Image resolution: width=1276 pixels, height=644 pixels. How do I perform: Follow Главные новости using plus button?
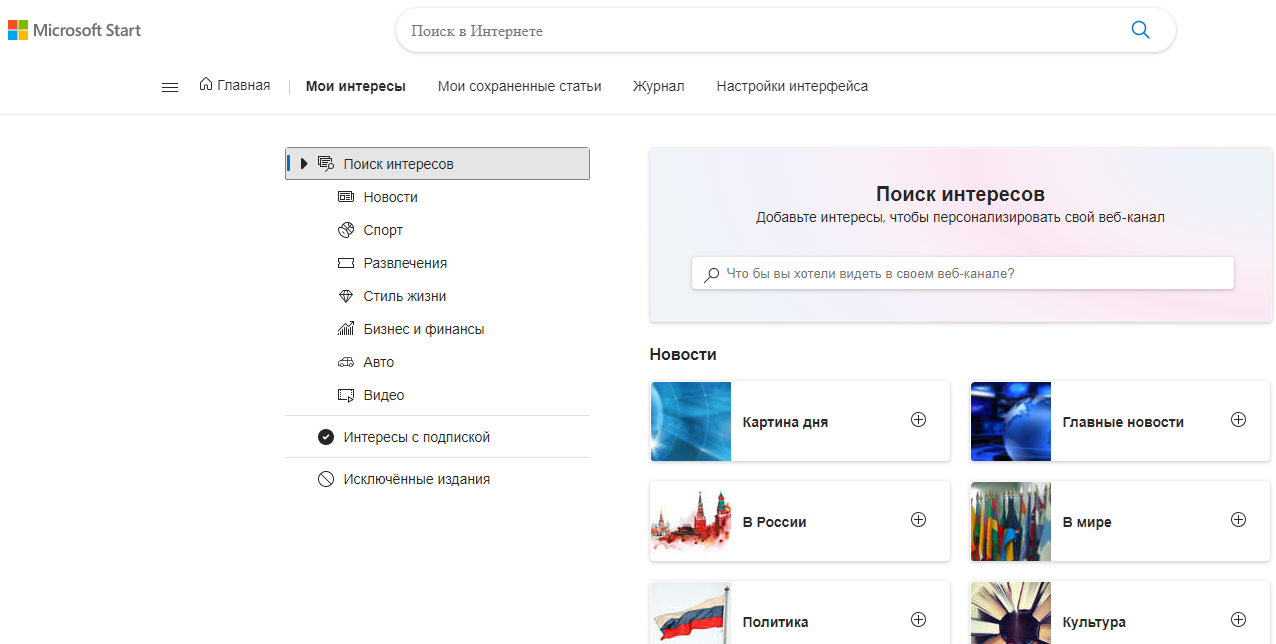[x=1238, y=420]
